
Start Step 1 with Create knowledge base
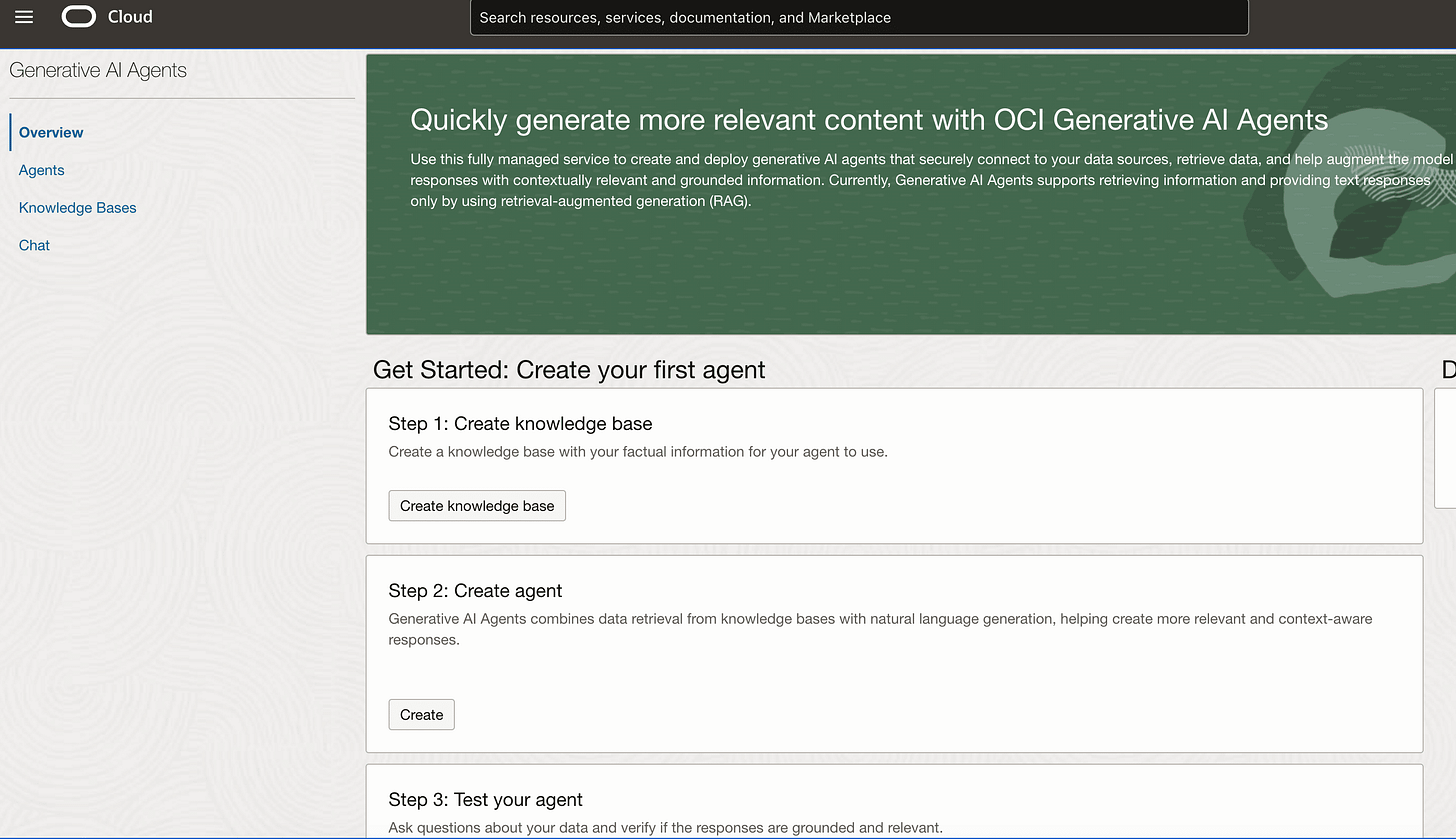coord(477,505)
